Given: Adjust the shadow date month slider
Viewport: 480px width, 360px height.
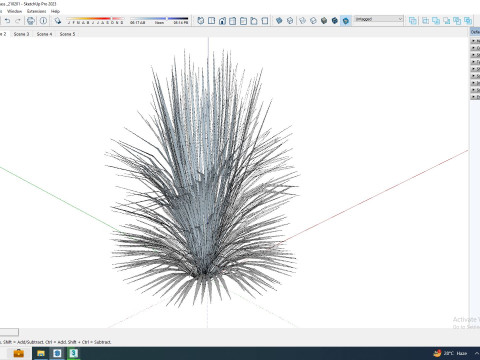Looking at the screenshot, I should click(x=95, y=18).
